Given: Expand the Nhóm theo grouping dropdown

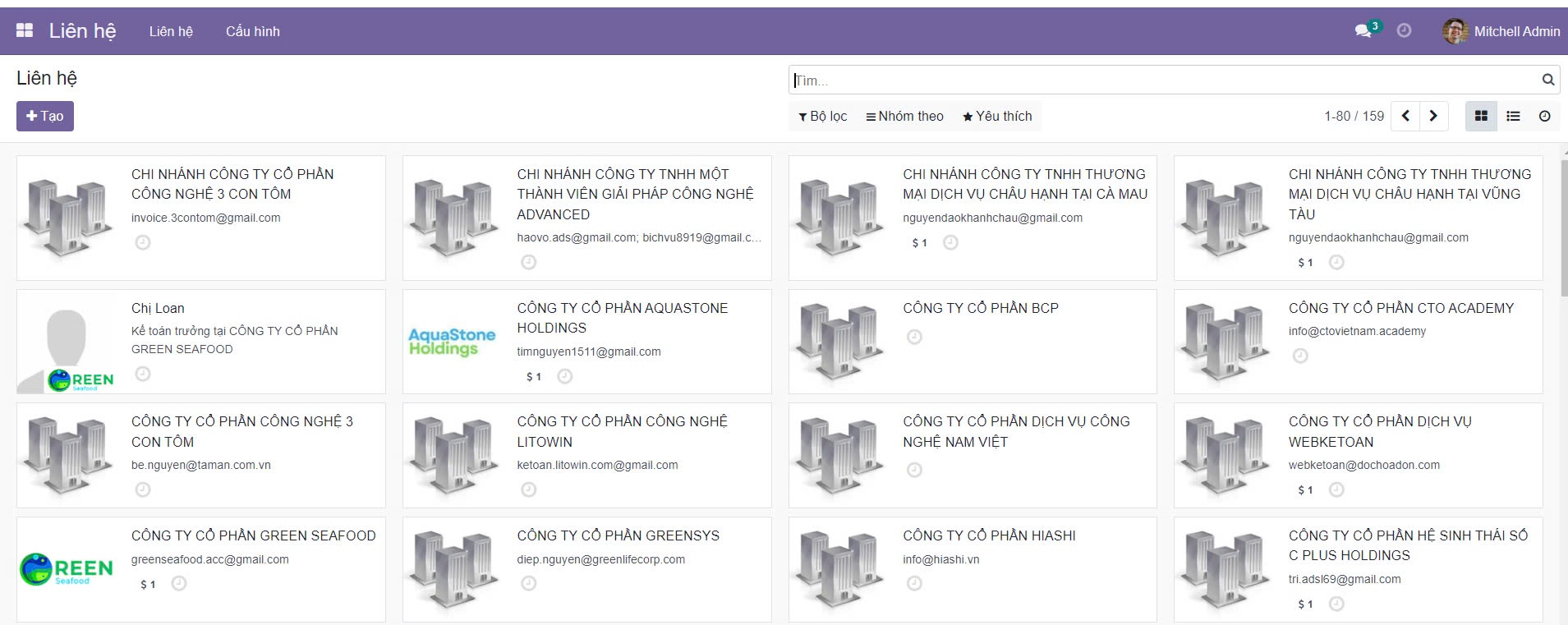Looking at the screenshot, I should (904, 117).
